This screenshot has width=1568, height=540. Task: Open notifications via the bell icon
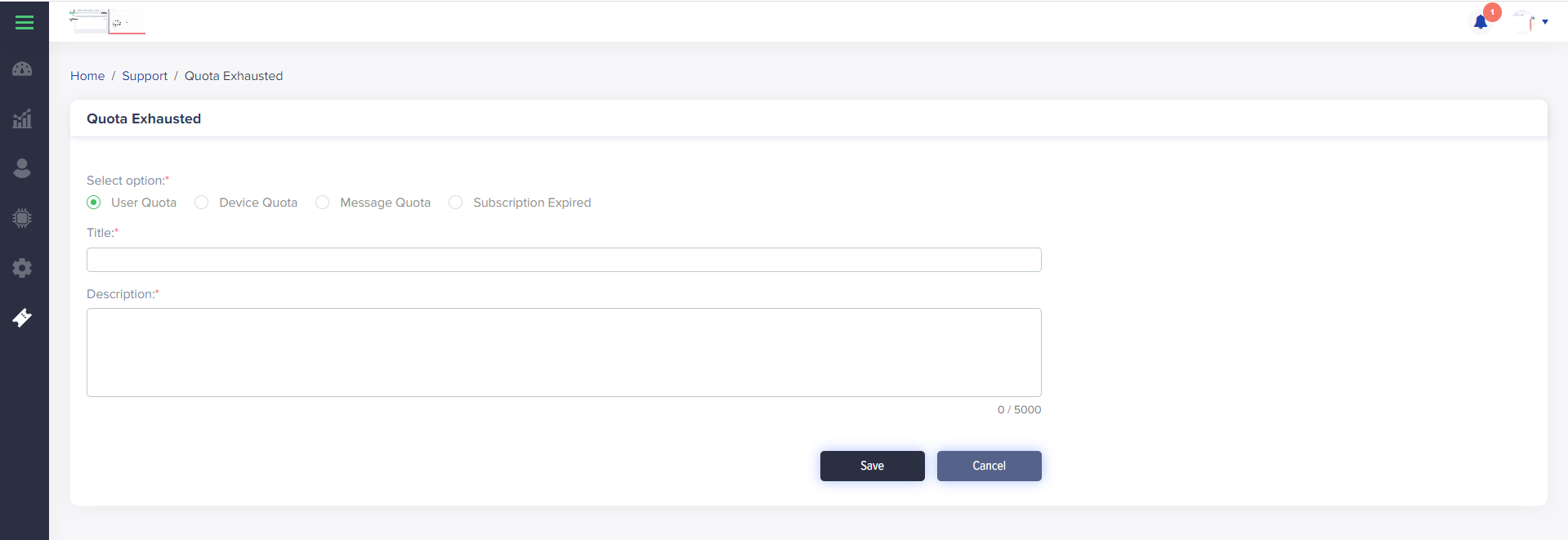[1480, 23]
